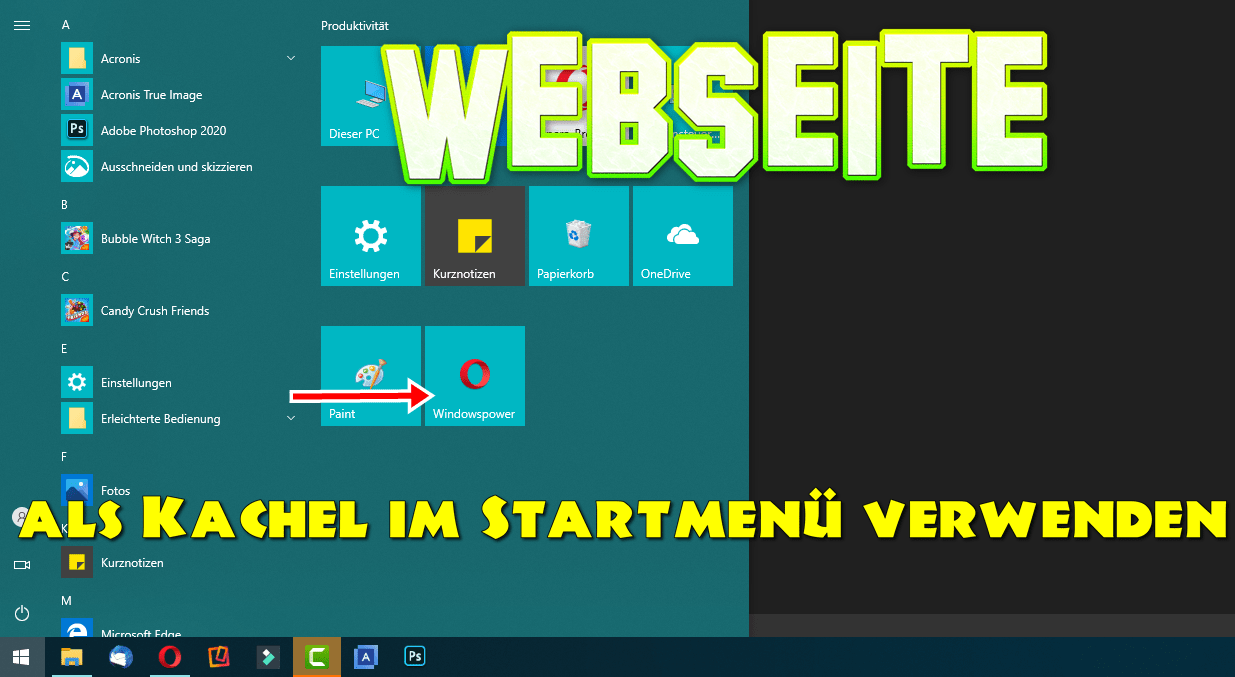
Task: Click the letter C section header
Action: [x=65, y=276]
